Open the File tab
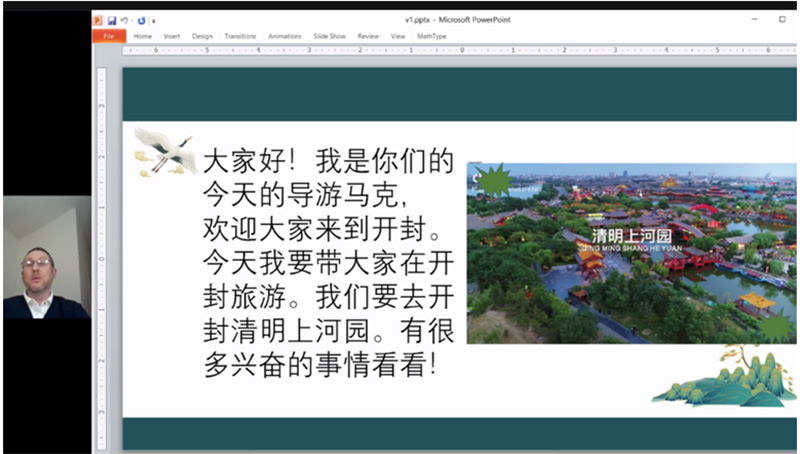This screenshot has height=454, width=800. [108, 36]
